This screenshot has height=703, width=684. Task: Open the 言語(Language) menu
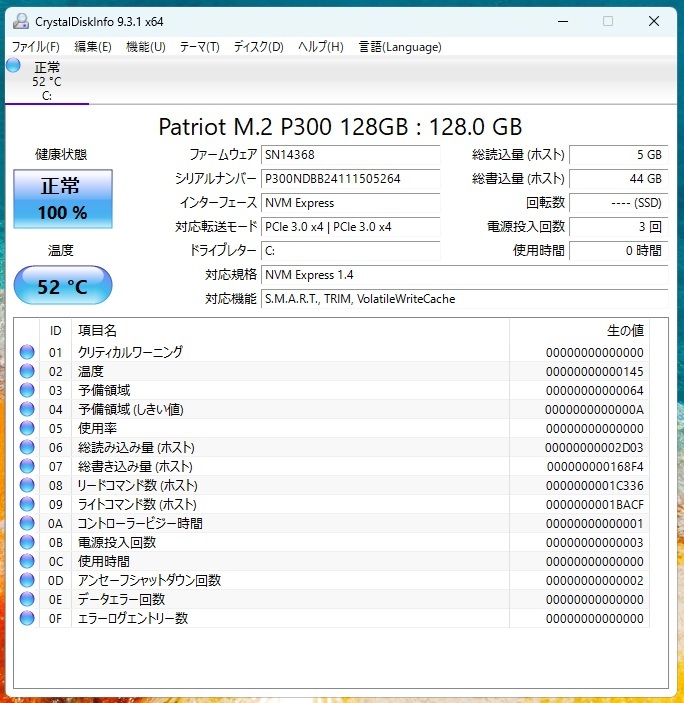(400, 47)
